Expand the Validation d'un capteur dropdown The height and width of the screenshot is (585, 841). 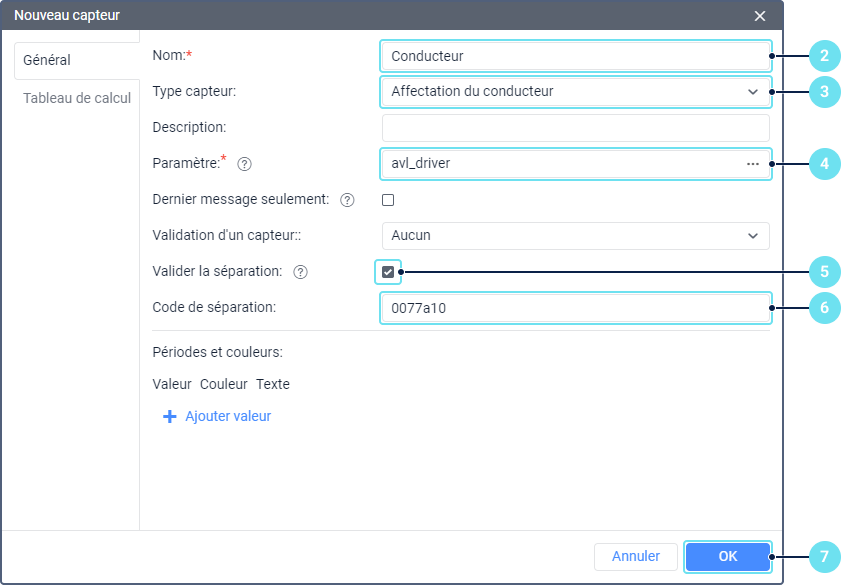575,235
